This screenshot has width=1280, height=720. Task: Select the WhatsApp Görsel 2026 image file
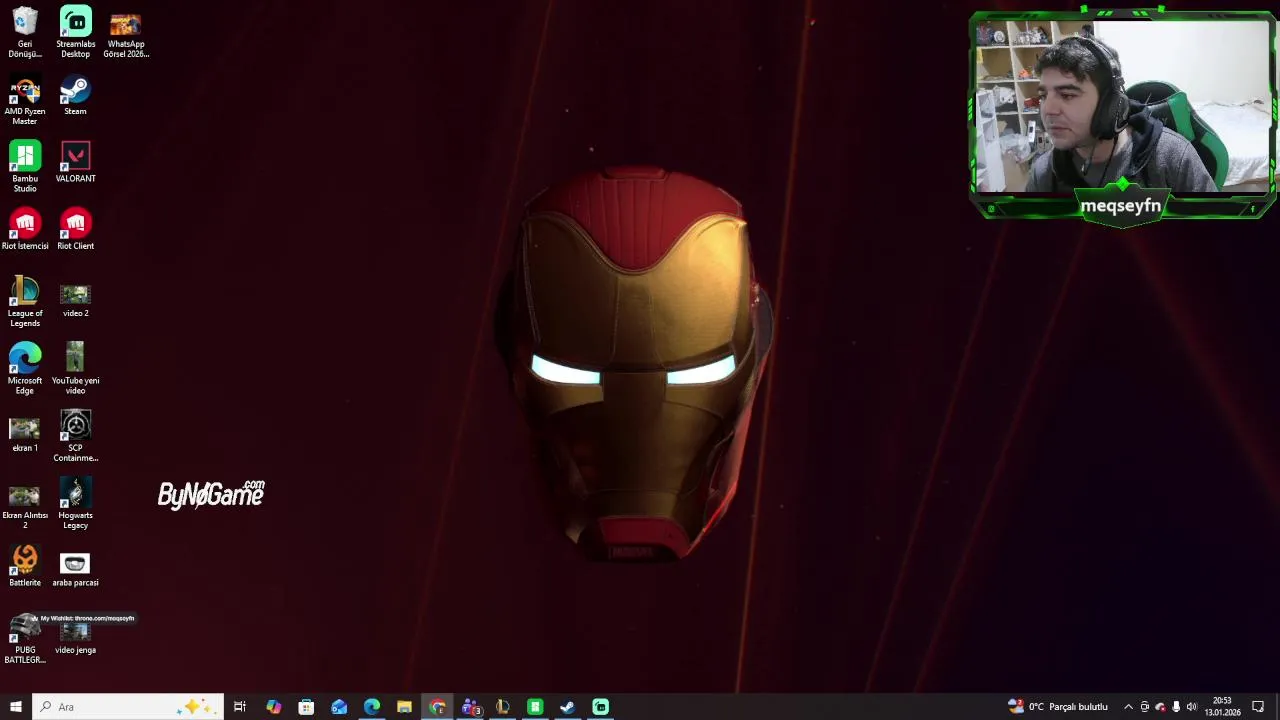pos(126,32)
